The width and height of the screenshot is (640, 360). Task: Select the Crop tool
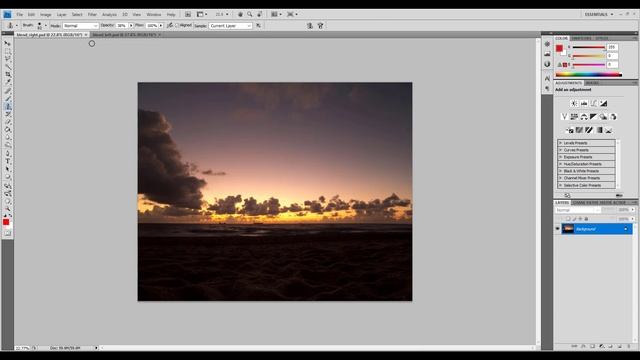click(x=7, y=75)
